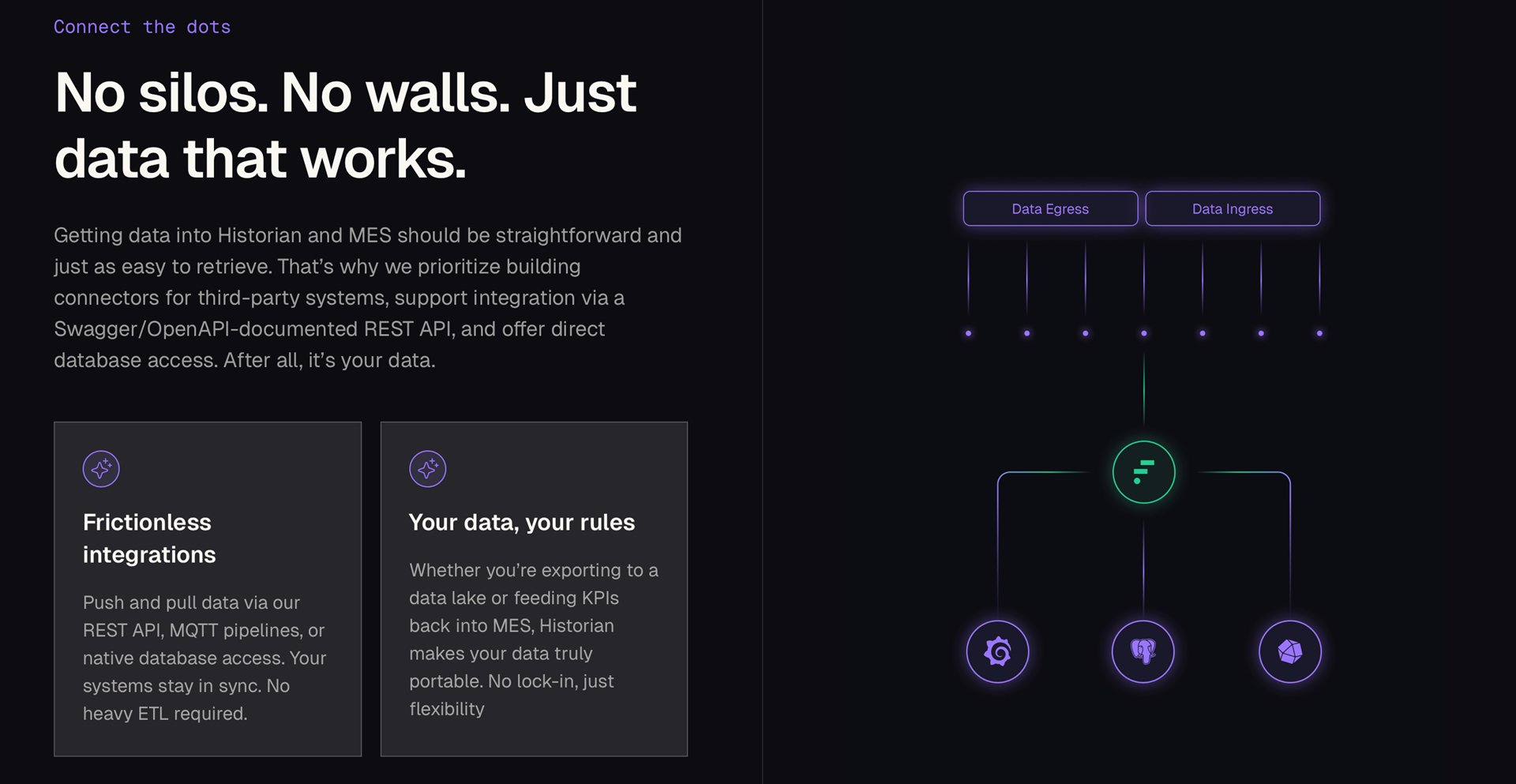Image resolution: width=1516 pixels, height=784 pixels.
Task: Select the Data Egress tab
Action: tap(1050, 208)
